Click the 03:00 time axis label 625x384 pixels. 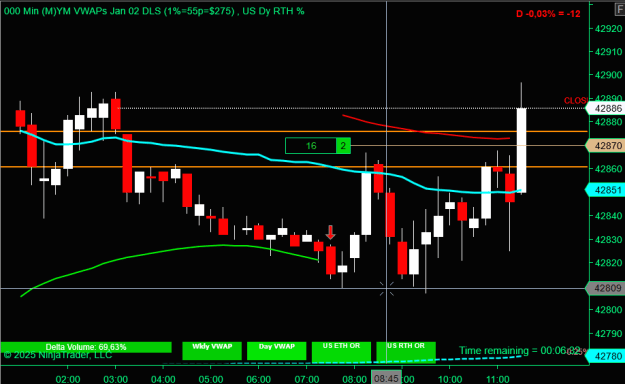116,379
